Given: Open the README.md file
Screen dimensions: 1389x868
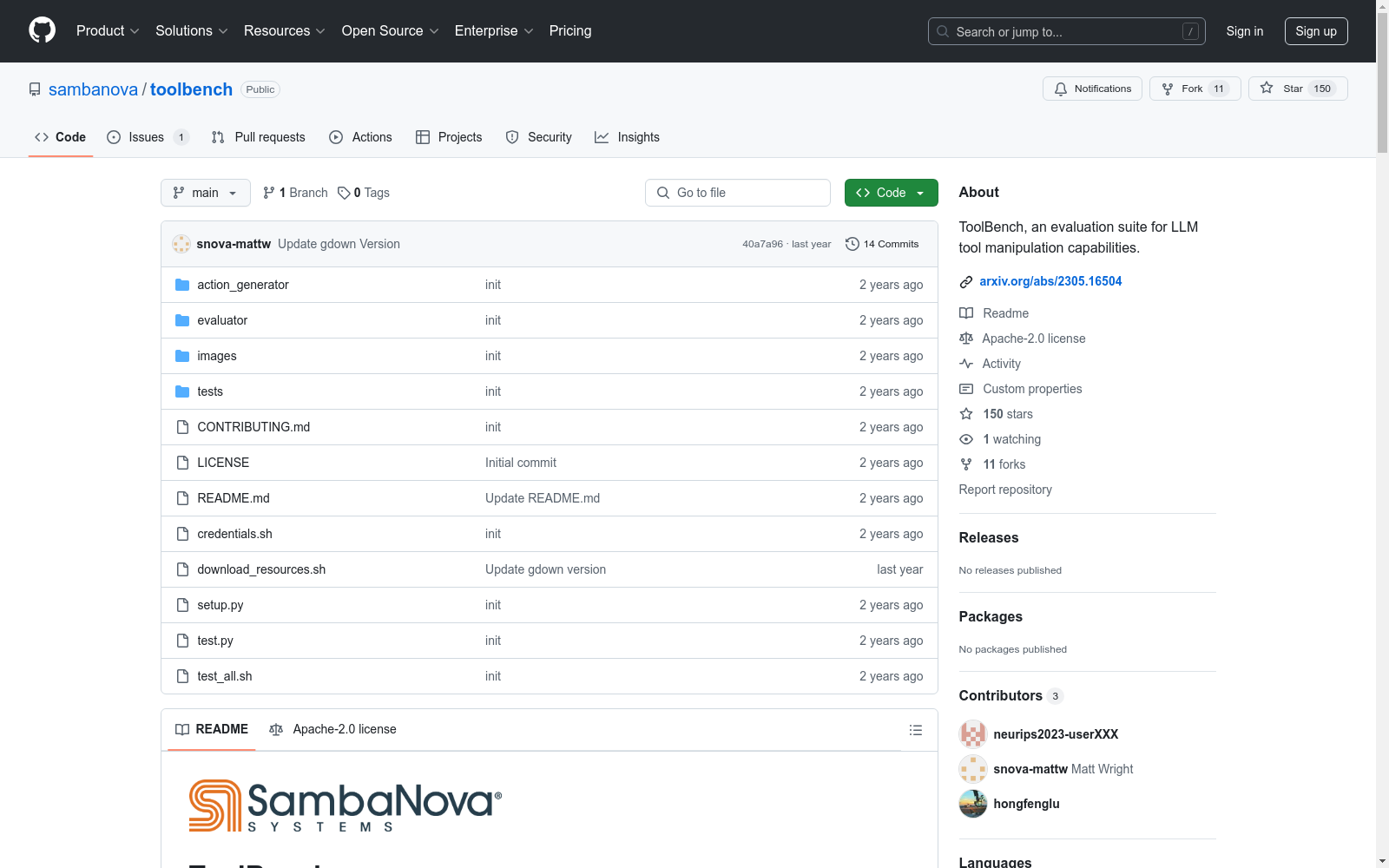Looking at the screenshot, I should [234, 498].
